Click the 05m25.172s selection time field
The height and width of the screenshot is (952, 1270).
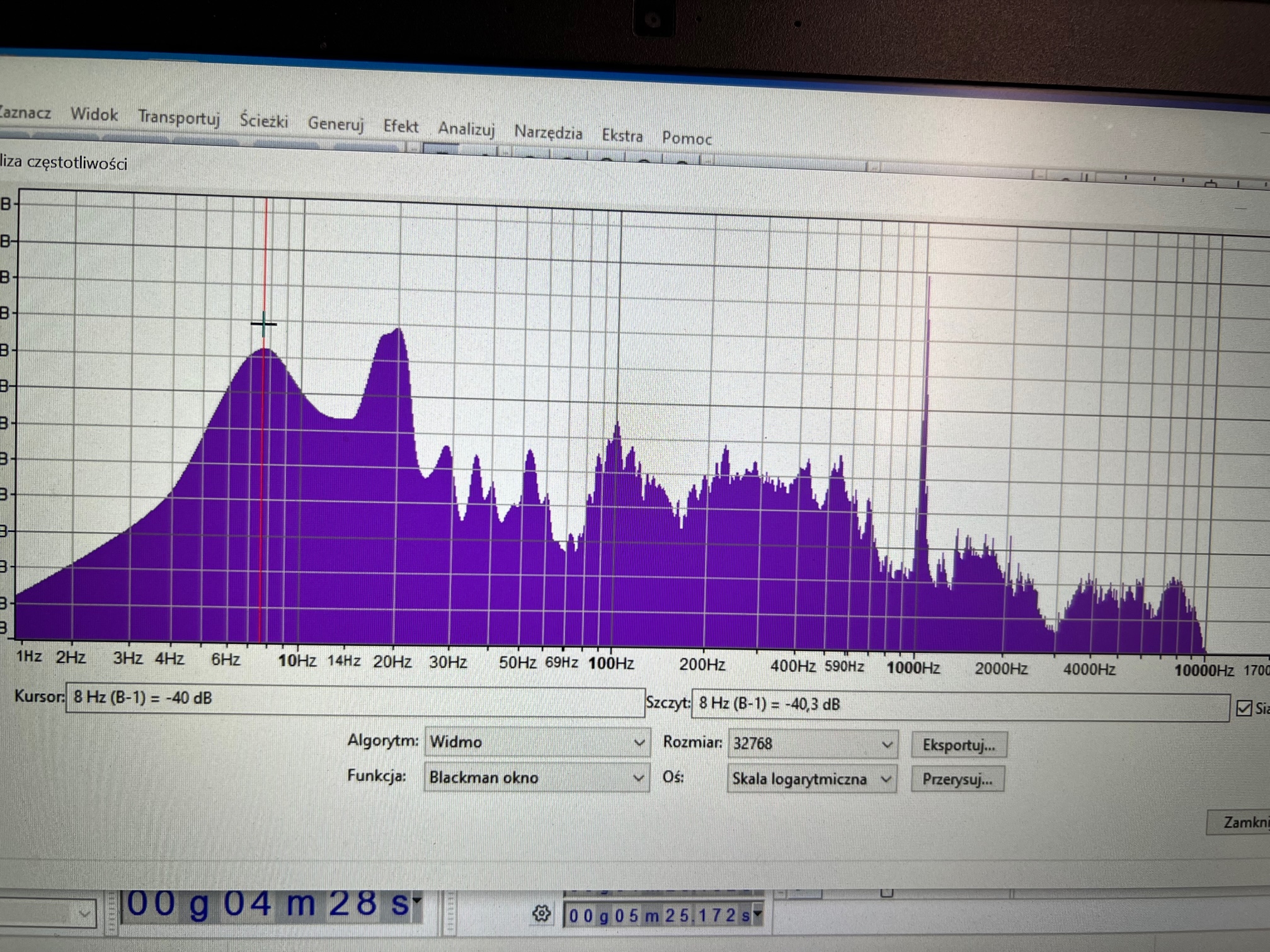click(658, 915)
